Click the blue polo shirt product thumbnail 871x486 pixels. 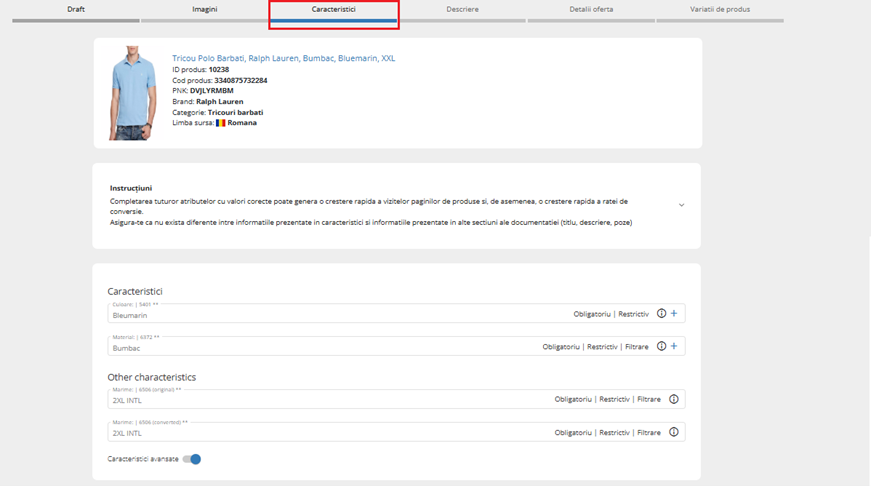coord(133,92)
